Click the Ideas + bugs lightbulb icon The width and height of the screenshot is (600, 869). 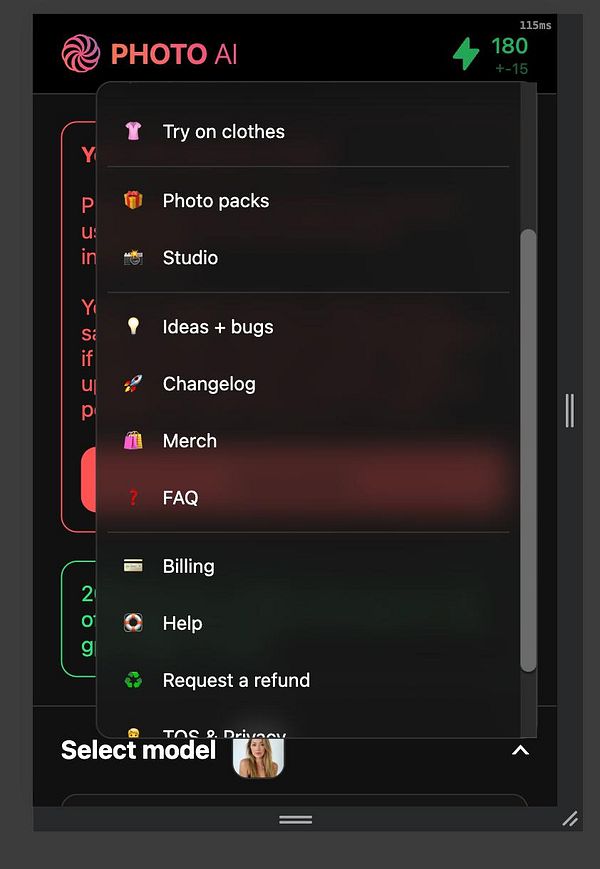[131, 325]
